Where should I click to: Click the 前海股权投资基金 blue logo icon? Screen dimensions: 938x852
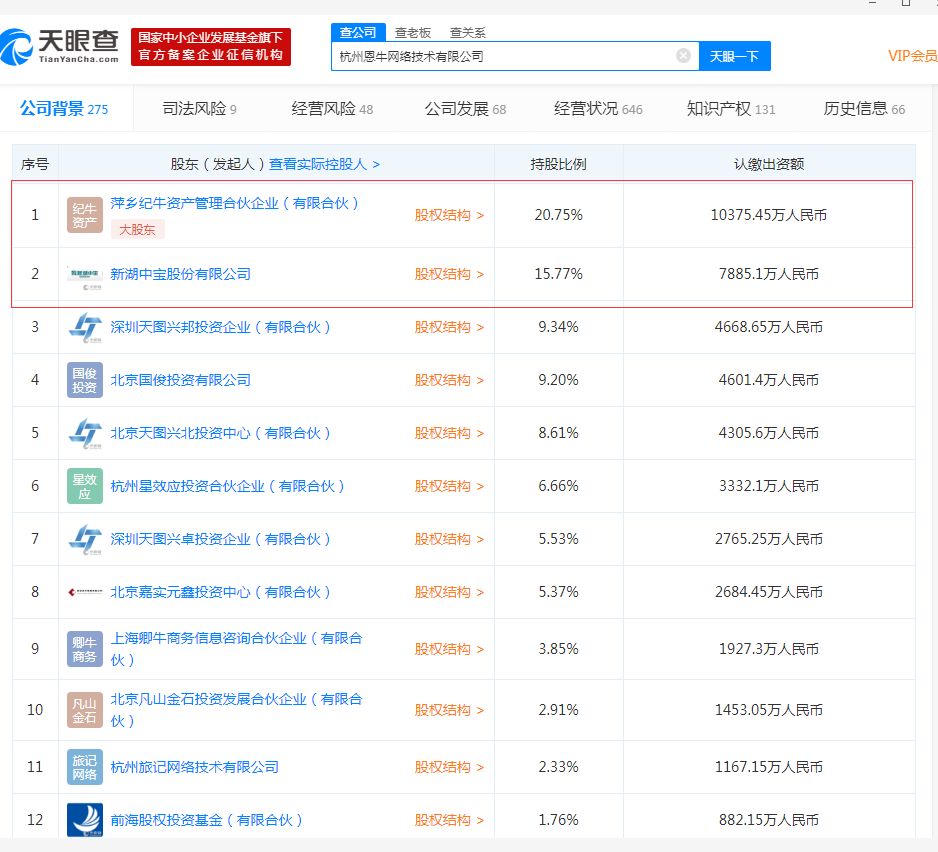[x=85, y=819]
